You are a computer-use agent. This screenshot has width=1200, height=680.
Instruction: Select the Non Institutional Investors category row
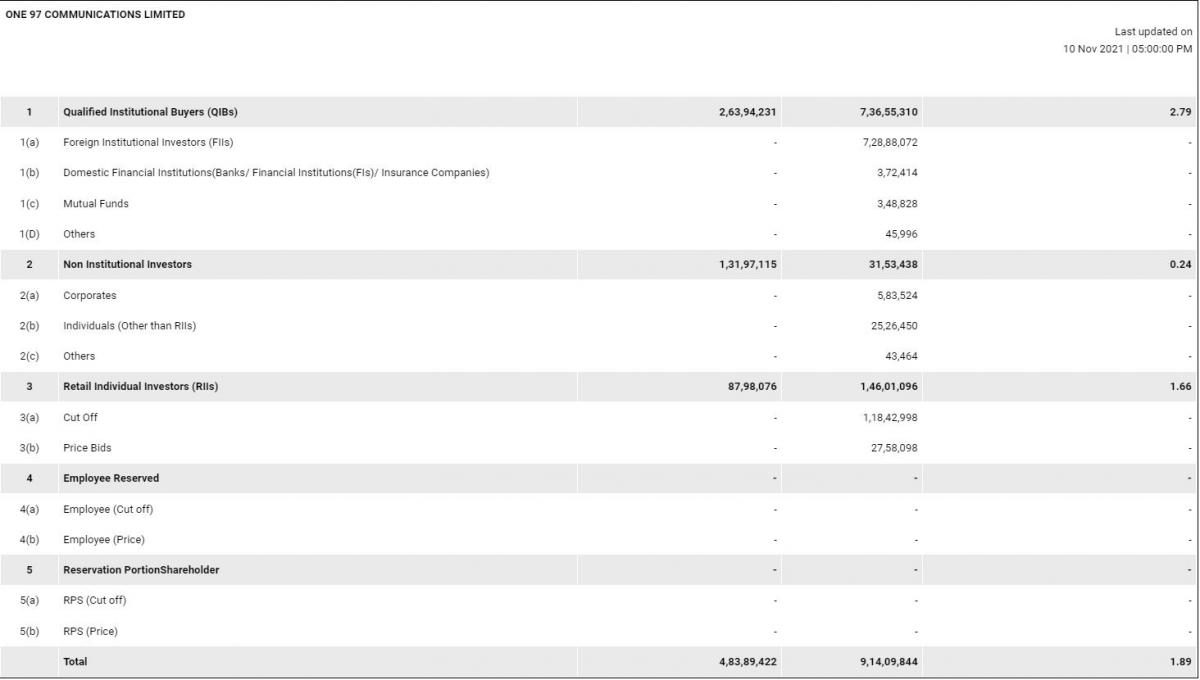coord(599,265)
